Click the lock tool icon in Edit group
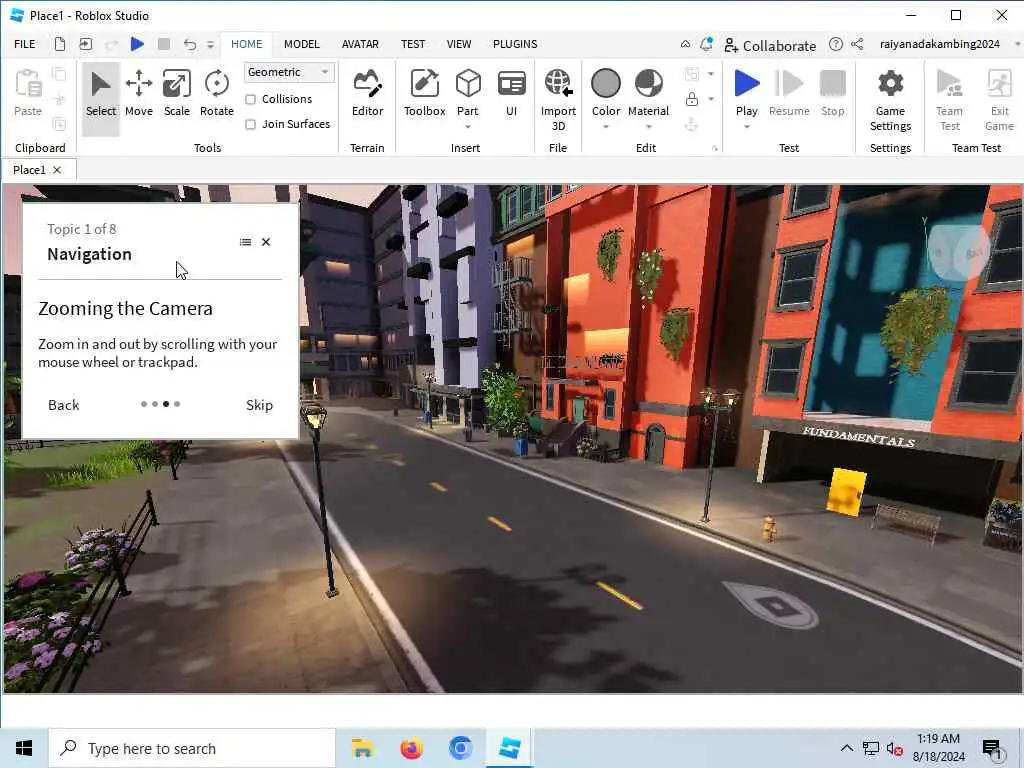1024x768 pixels. point(692,99)
